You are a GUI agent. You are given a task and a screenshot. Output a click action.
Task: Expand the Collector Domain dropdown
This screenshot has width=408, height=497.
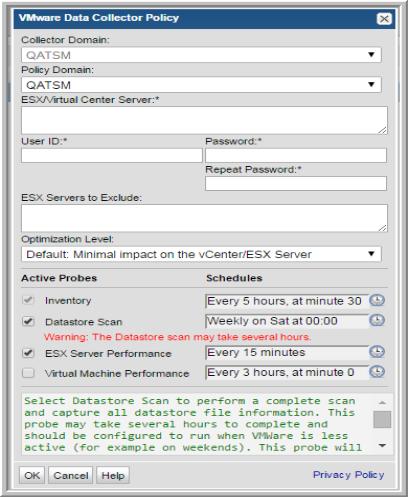[201, 55]
